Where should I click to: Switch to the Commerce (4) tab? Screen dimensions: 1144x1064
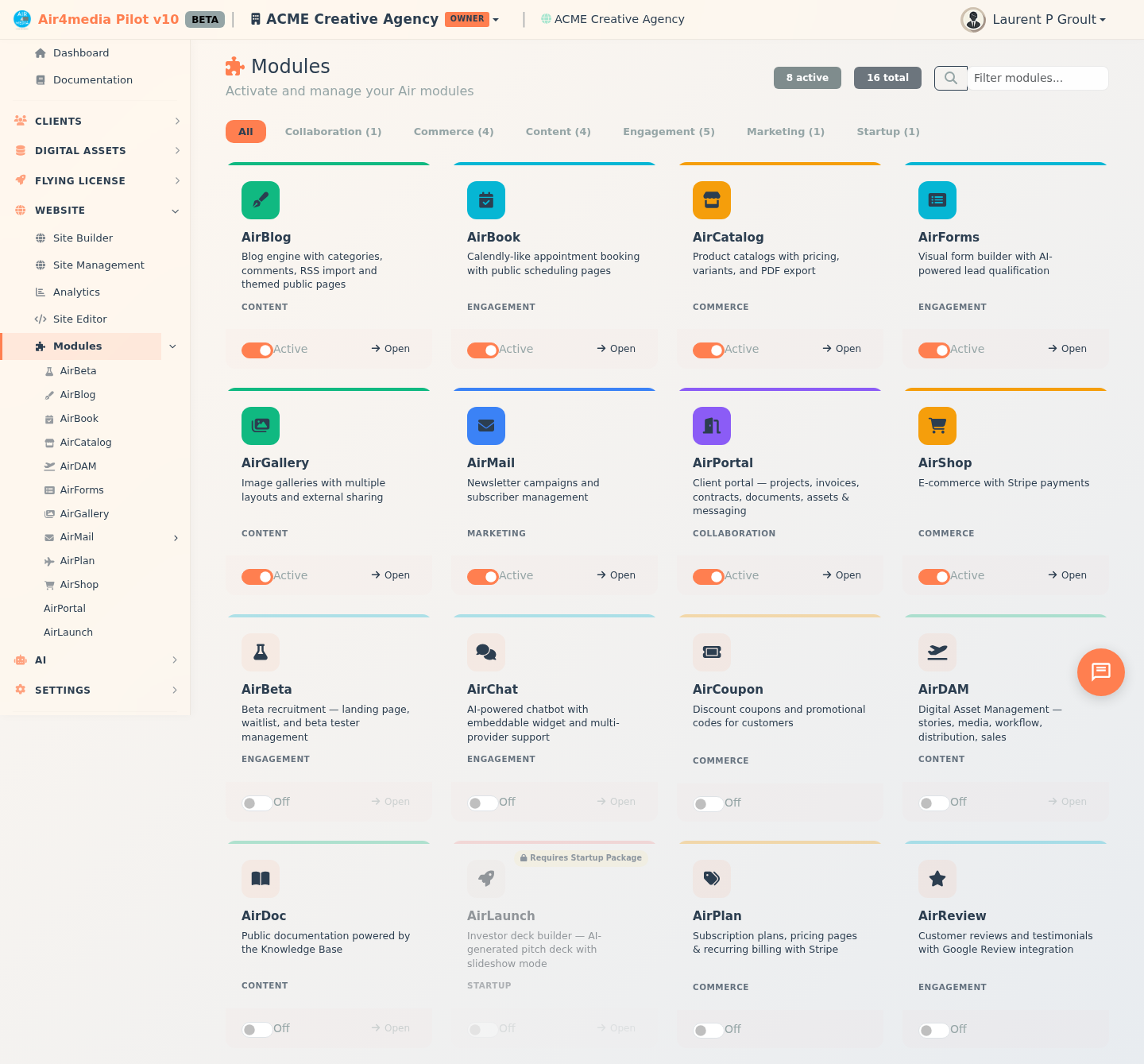[x=454, y=132]
